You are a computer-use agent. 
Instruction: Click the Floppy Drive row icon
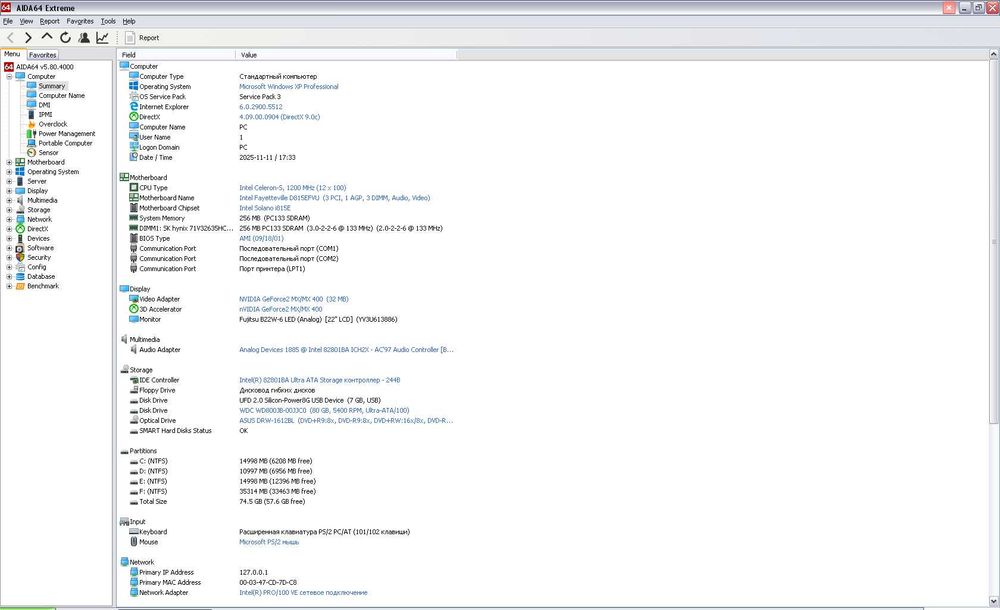[x=134, y=390]
